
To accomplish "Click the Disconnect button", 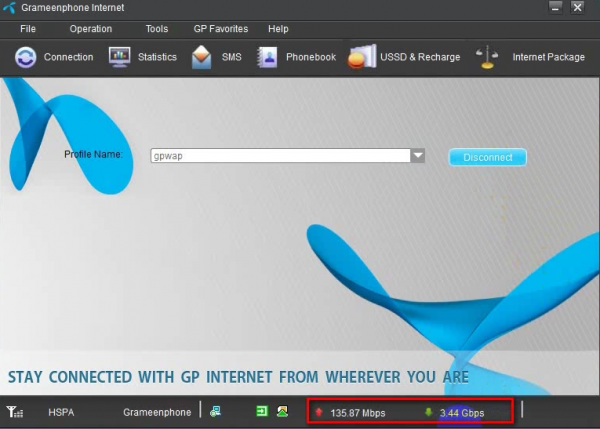I will click(x=488, y=157).
